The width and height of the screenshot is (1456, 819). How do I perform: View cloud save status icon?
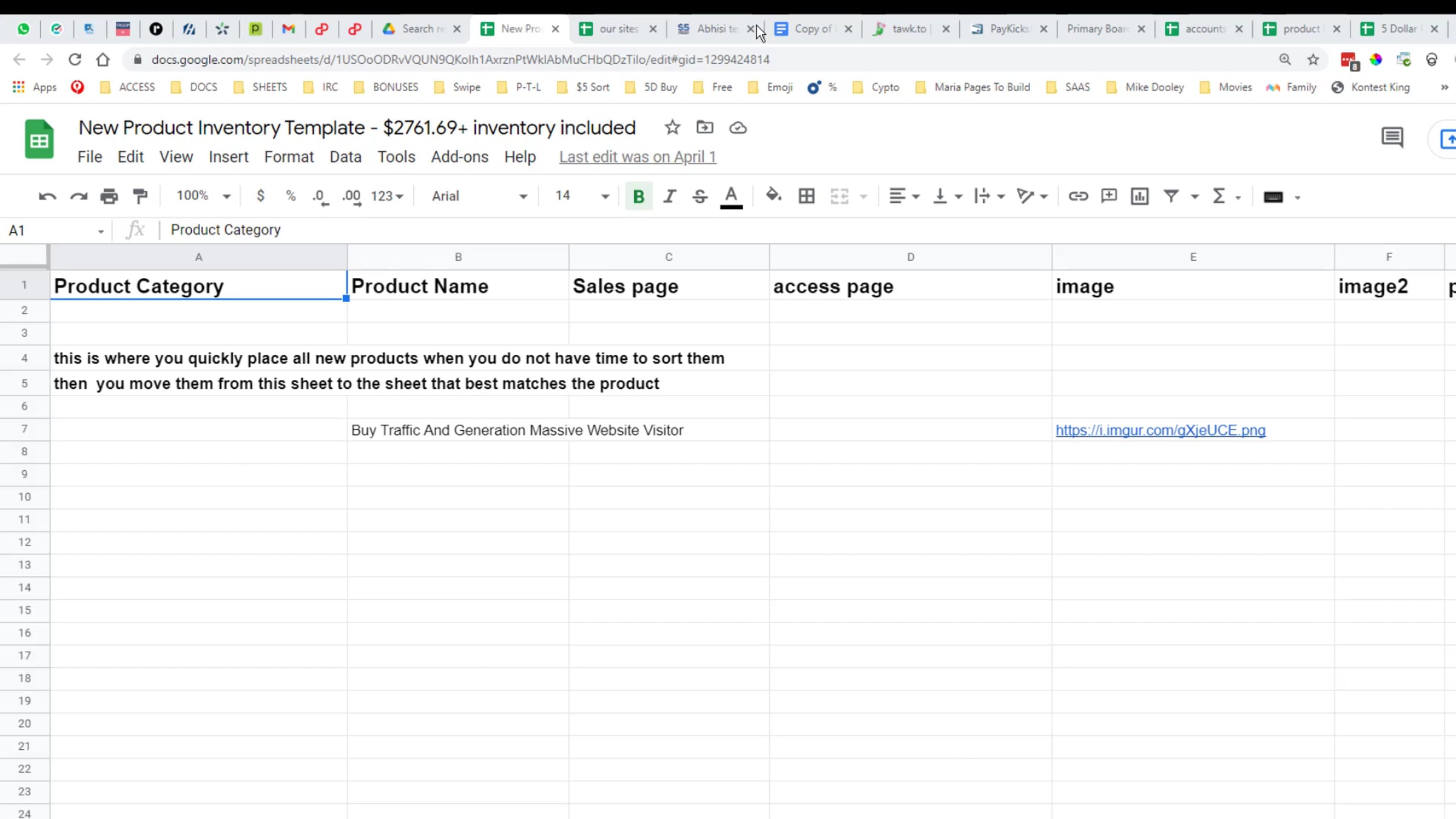(738, 127)
